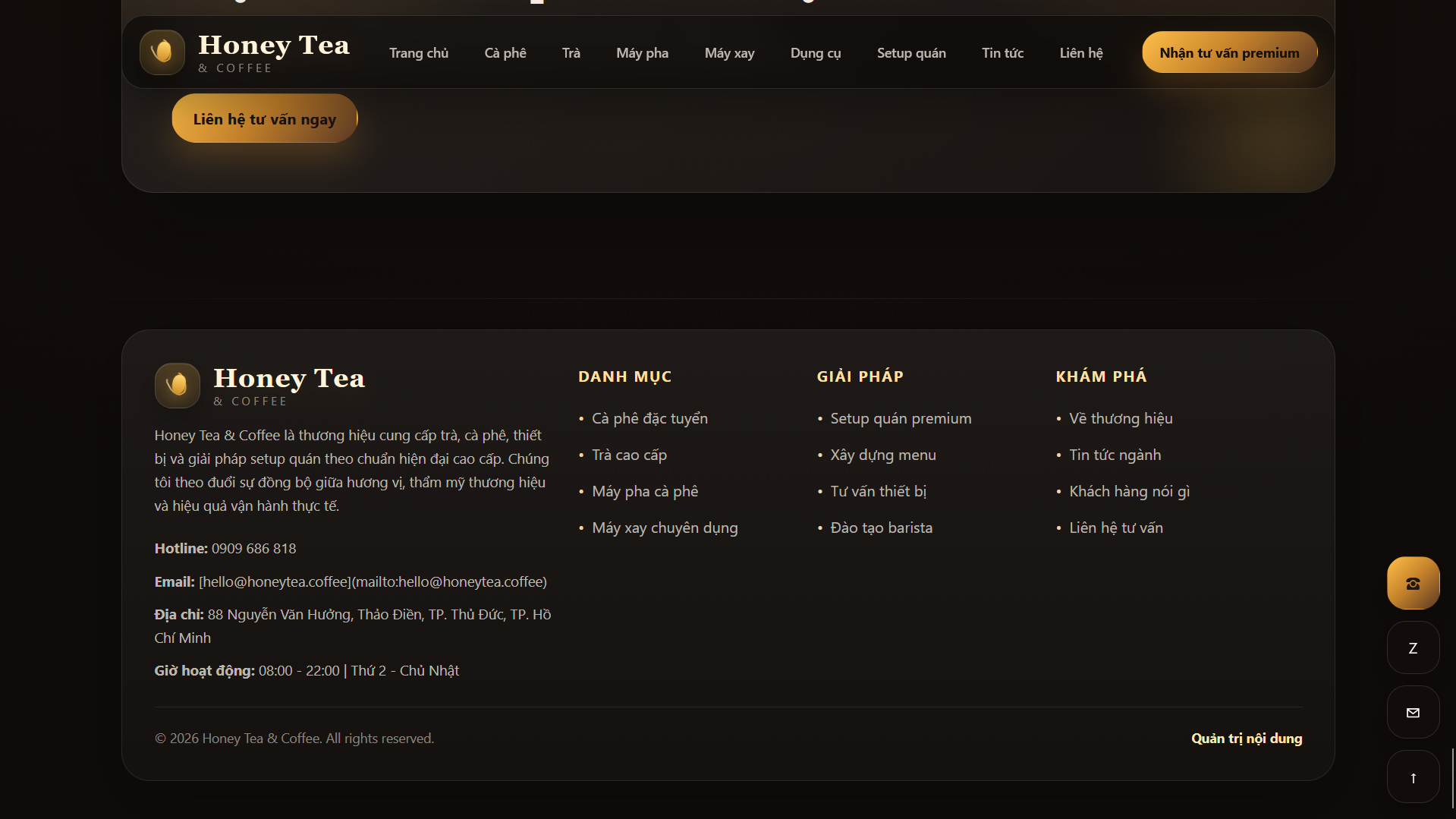This screenshot has width=1456, height=819.
Task: Click the Nhận tư vấn premium button
Action: [1229, 52]
